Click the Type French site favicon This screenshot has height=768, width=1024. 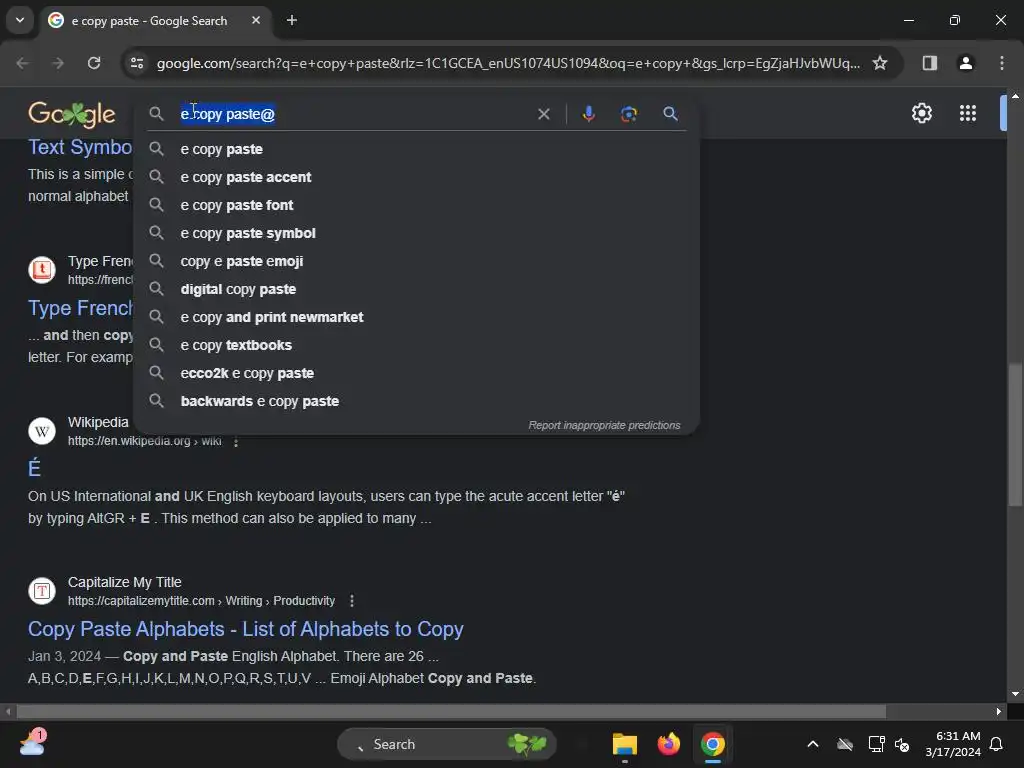coord(42,269)
